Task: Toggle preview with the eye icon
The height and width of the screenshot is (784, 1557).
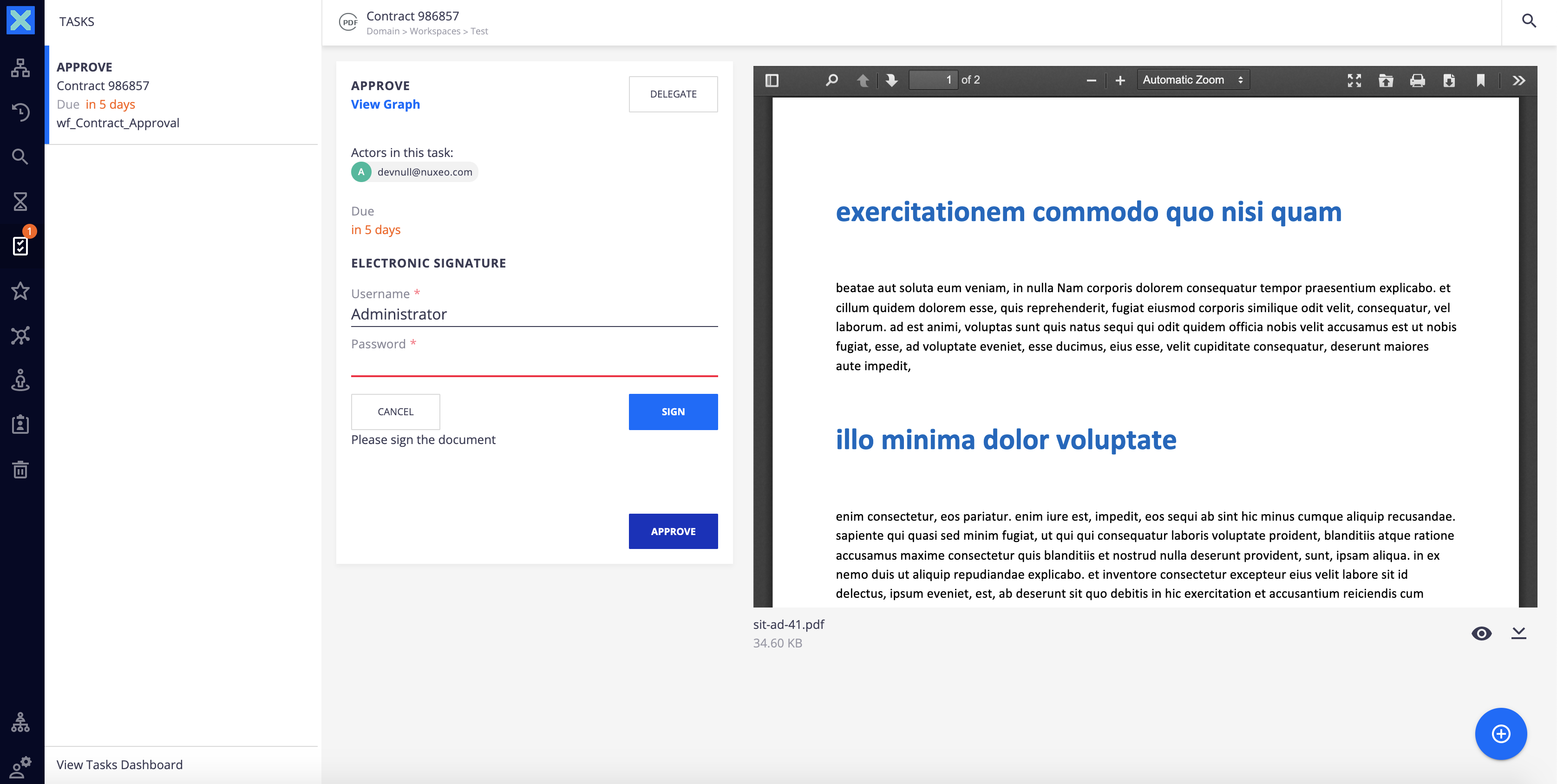Action: click(x=1481, y=633)
